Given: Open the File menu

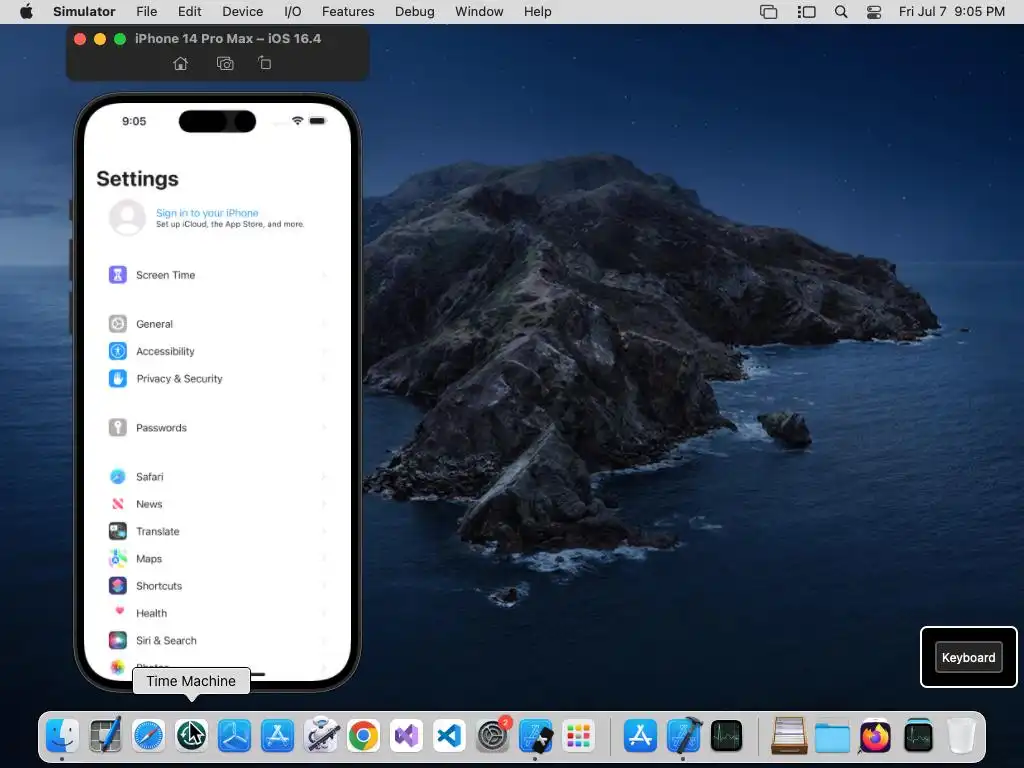Looking at the screenshot, I should (147, 12).
